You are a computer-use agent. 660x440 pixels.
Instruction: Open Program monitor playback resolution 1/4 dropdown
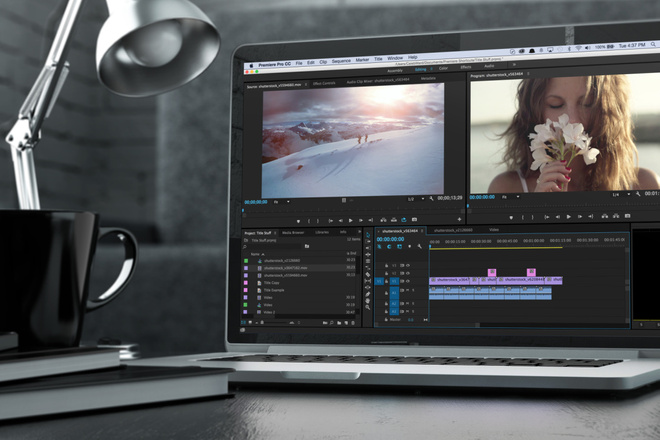[x=621, y=194]
